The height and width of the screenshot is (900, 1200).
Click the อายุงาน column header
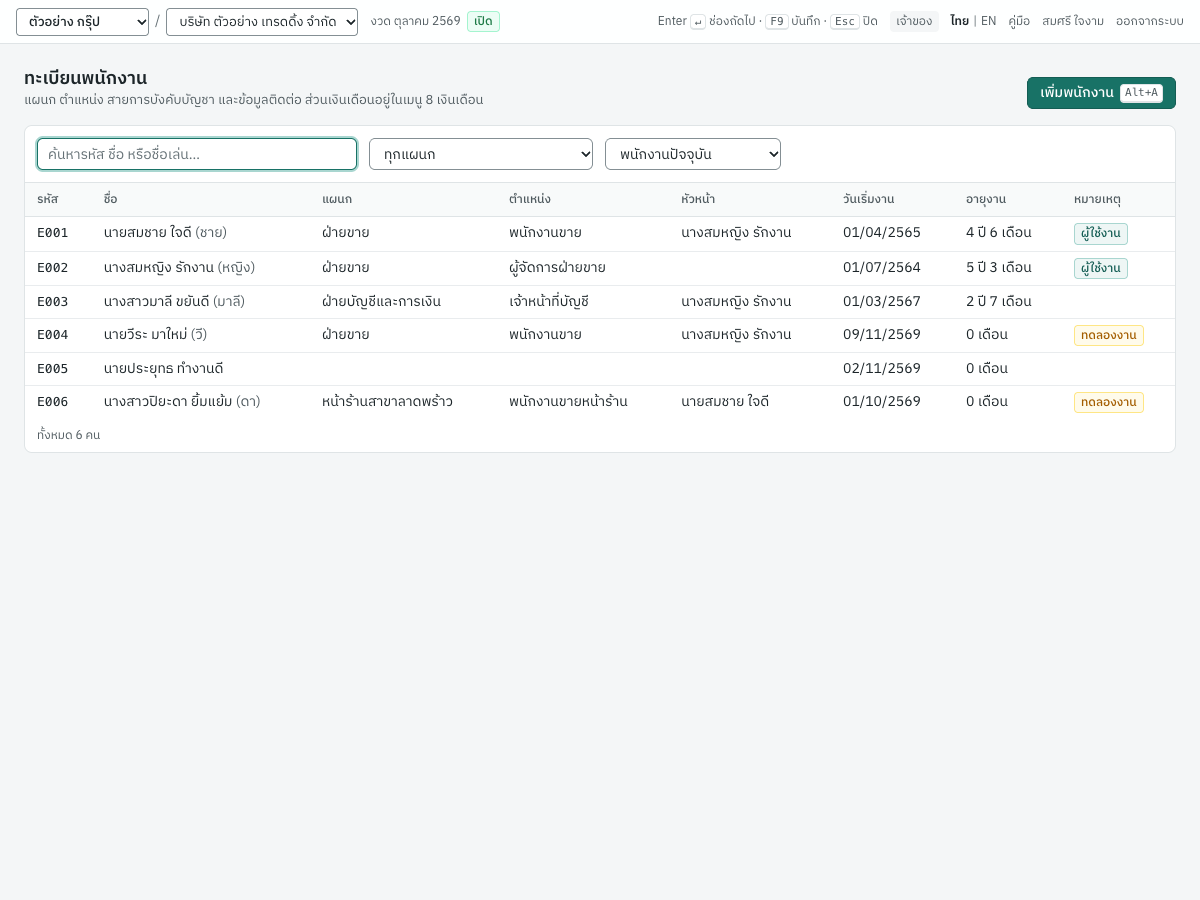986,199
